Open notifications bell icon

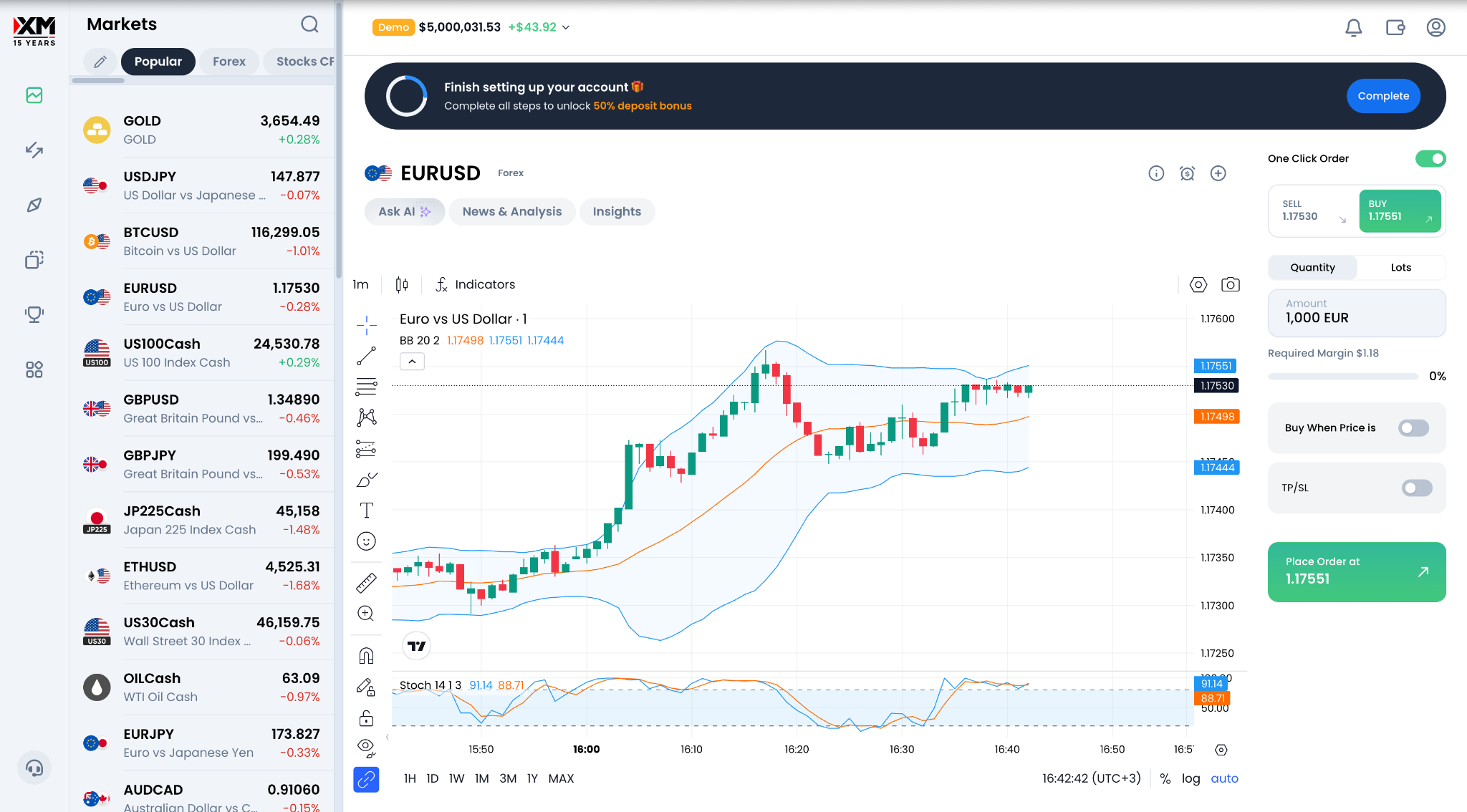(x=1353, y=27)
